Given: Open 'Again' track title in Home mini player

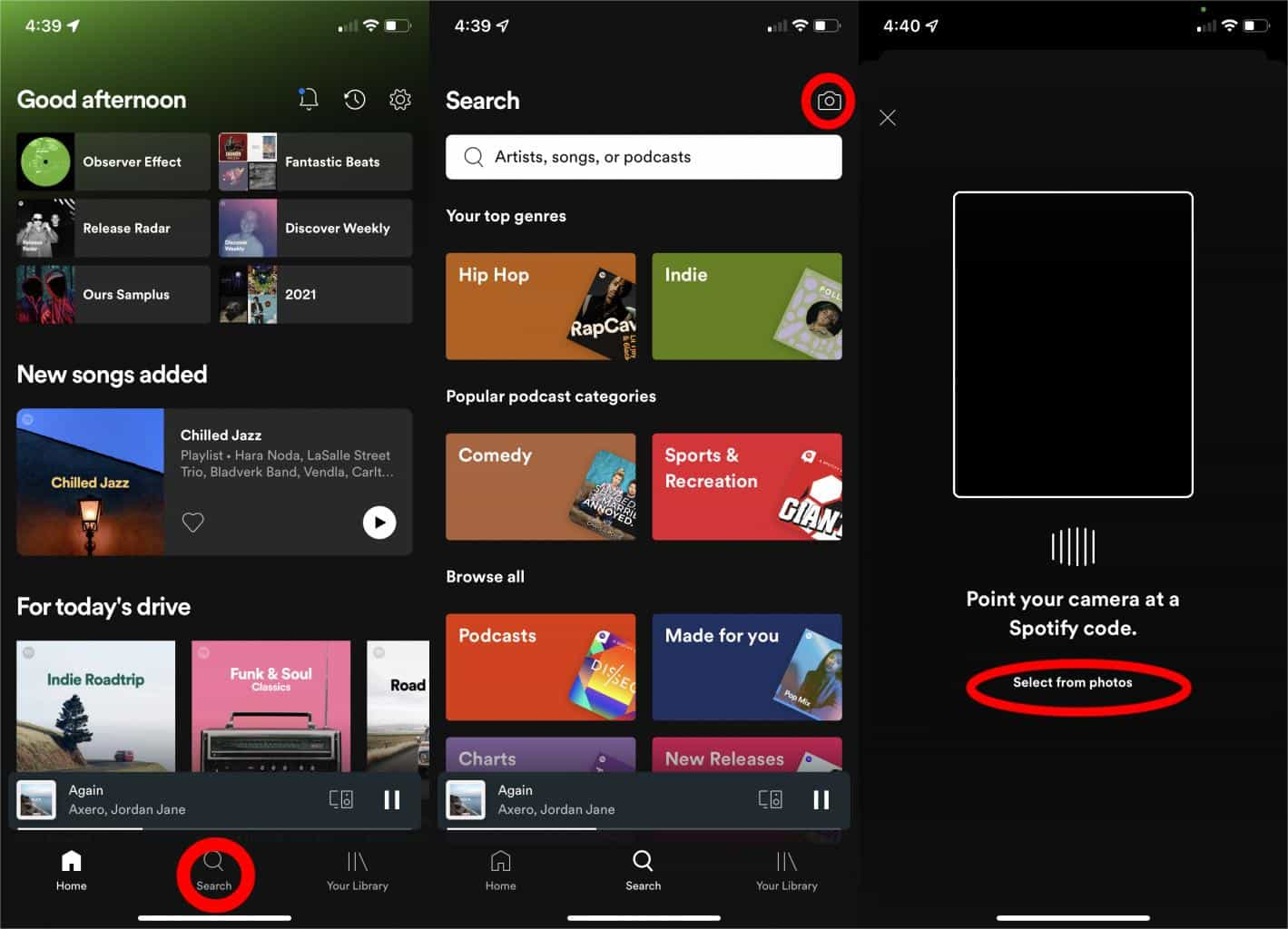Looking at the screenshot, I should (x=86, y=790).
